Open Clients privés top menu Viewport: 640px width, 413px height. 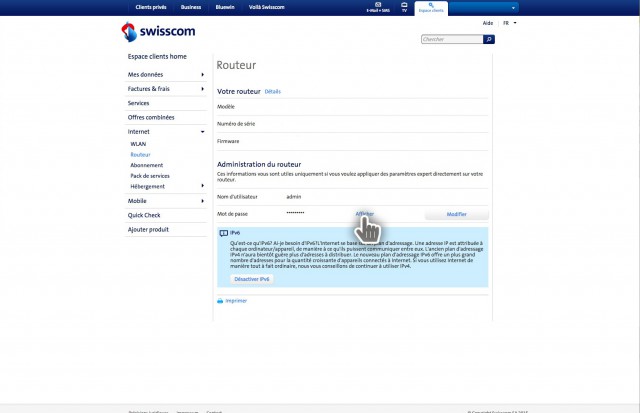[151, 7]
